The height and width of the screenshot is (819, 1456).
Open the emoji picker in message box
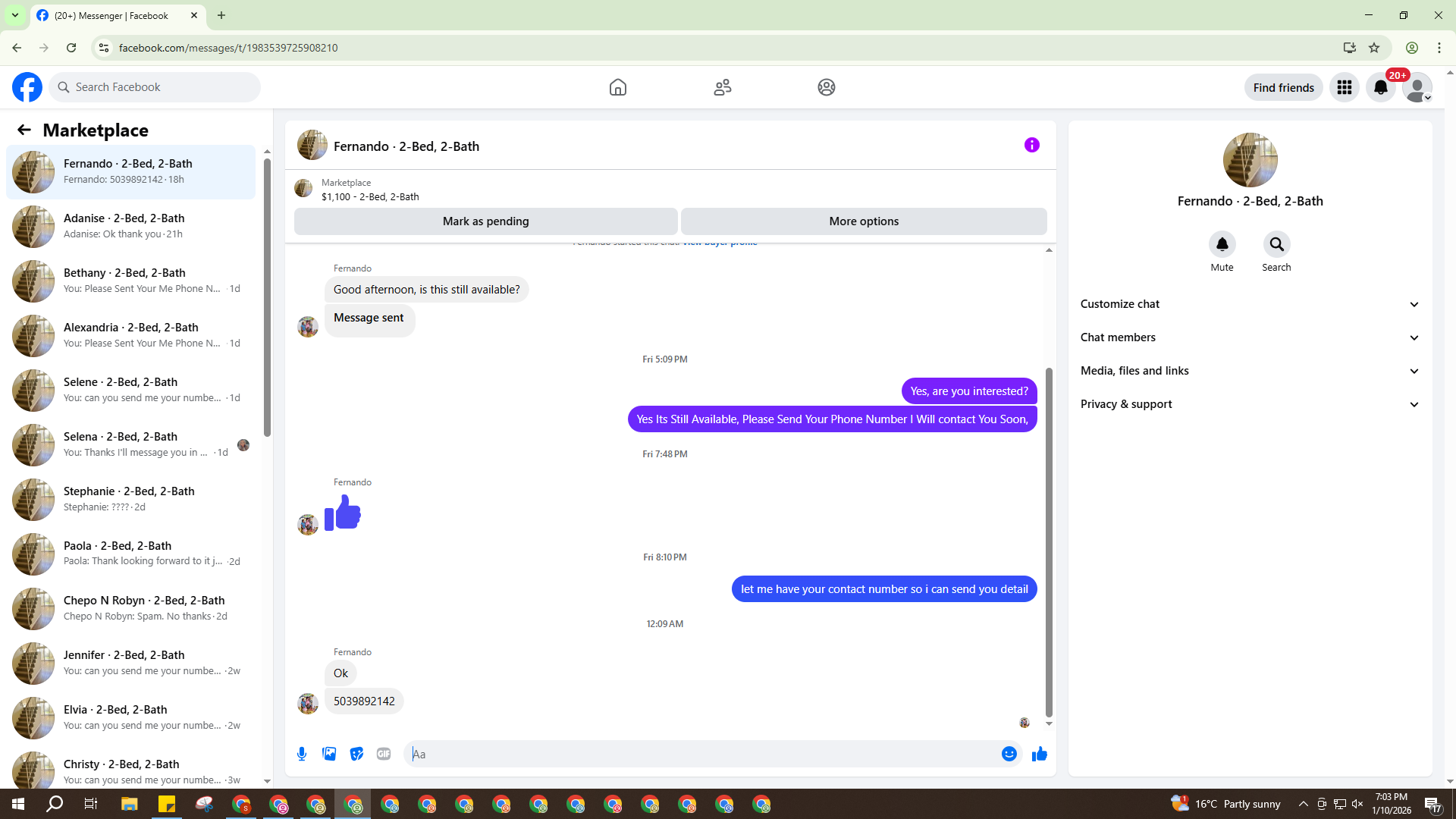pos(1009,754)
